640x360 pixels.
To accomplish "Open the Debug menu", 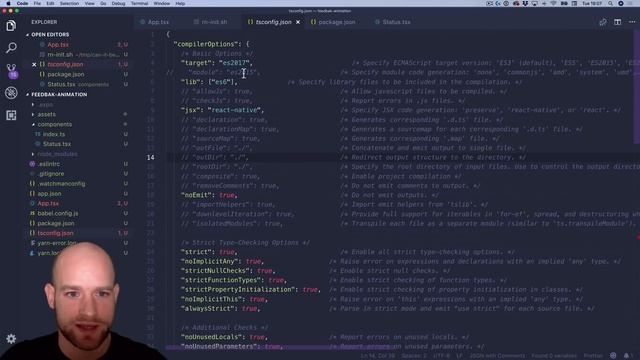I will click(118, 3).
